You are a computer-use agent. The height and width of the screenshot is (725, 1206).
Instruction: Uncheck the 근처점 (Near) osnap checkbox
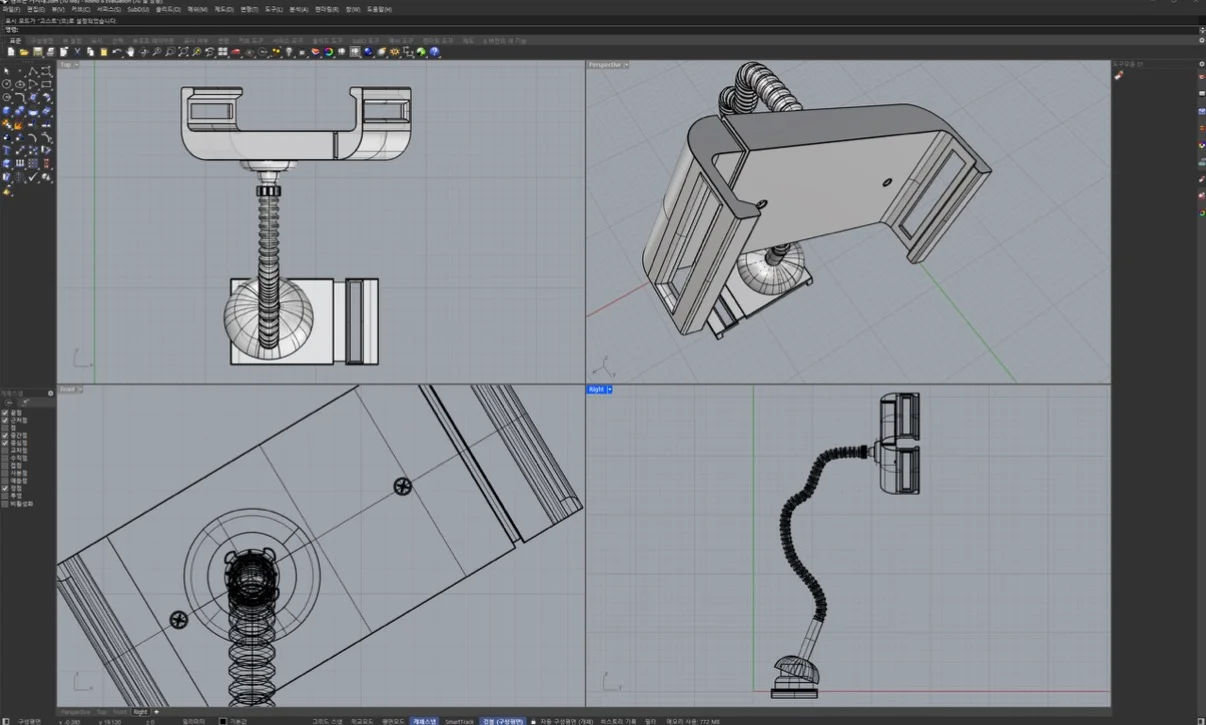point(5,420)
